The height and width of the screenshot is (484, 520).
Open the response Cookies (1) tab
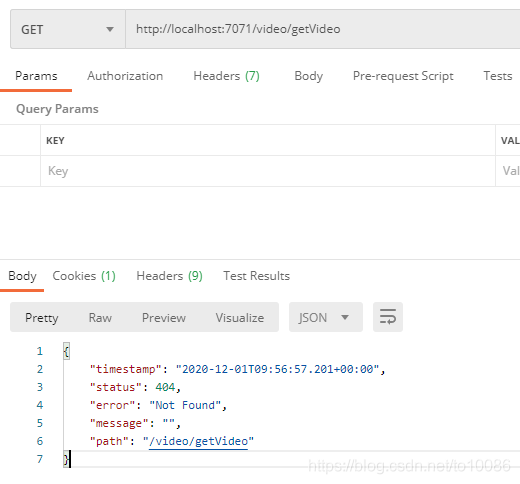tap(84, 276)
